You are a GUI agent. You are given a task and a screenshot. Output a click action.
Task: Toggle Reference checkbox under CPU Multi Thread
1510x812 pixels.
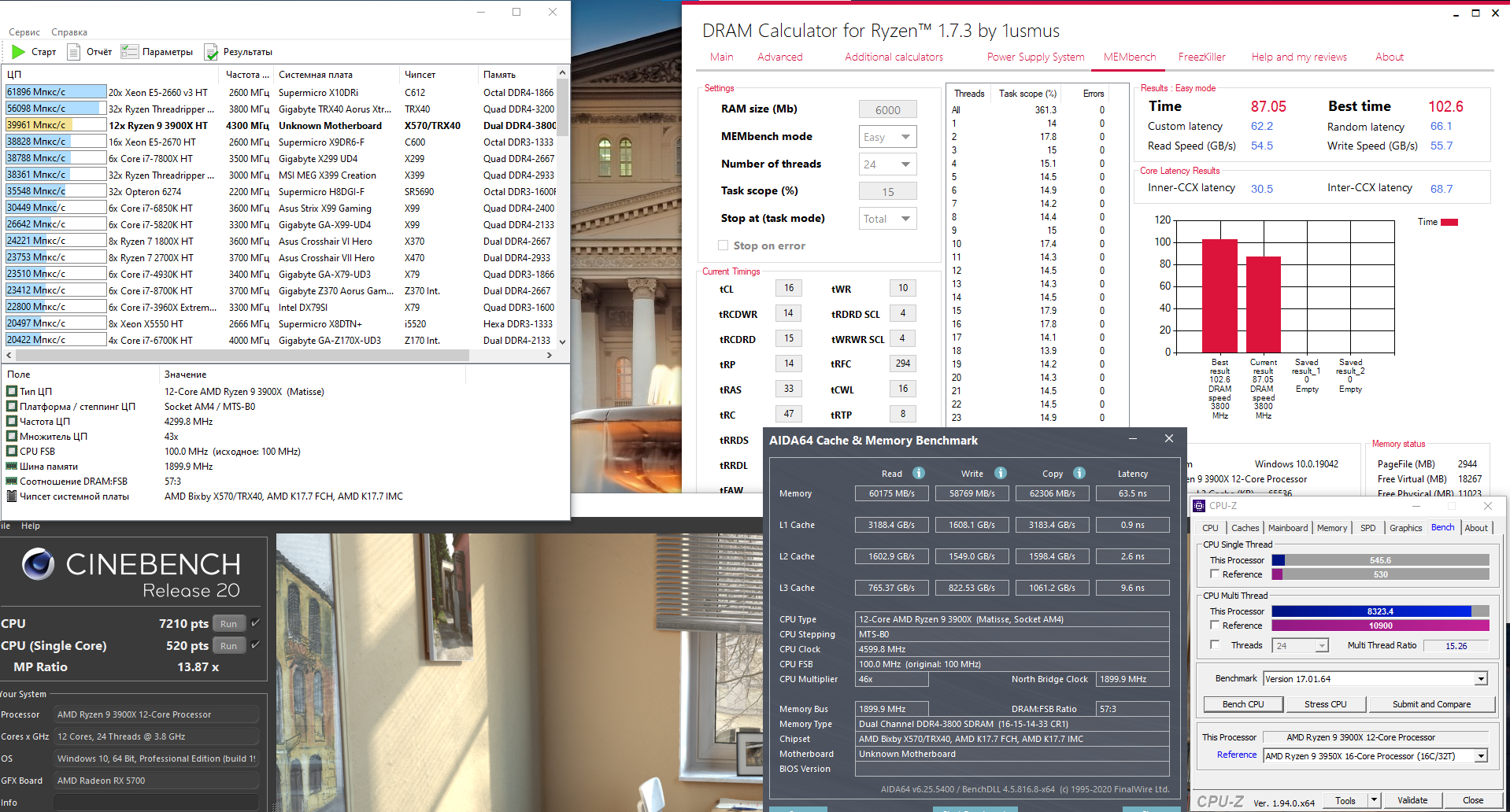[1215, 625]
